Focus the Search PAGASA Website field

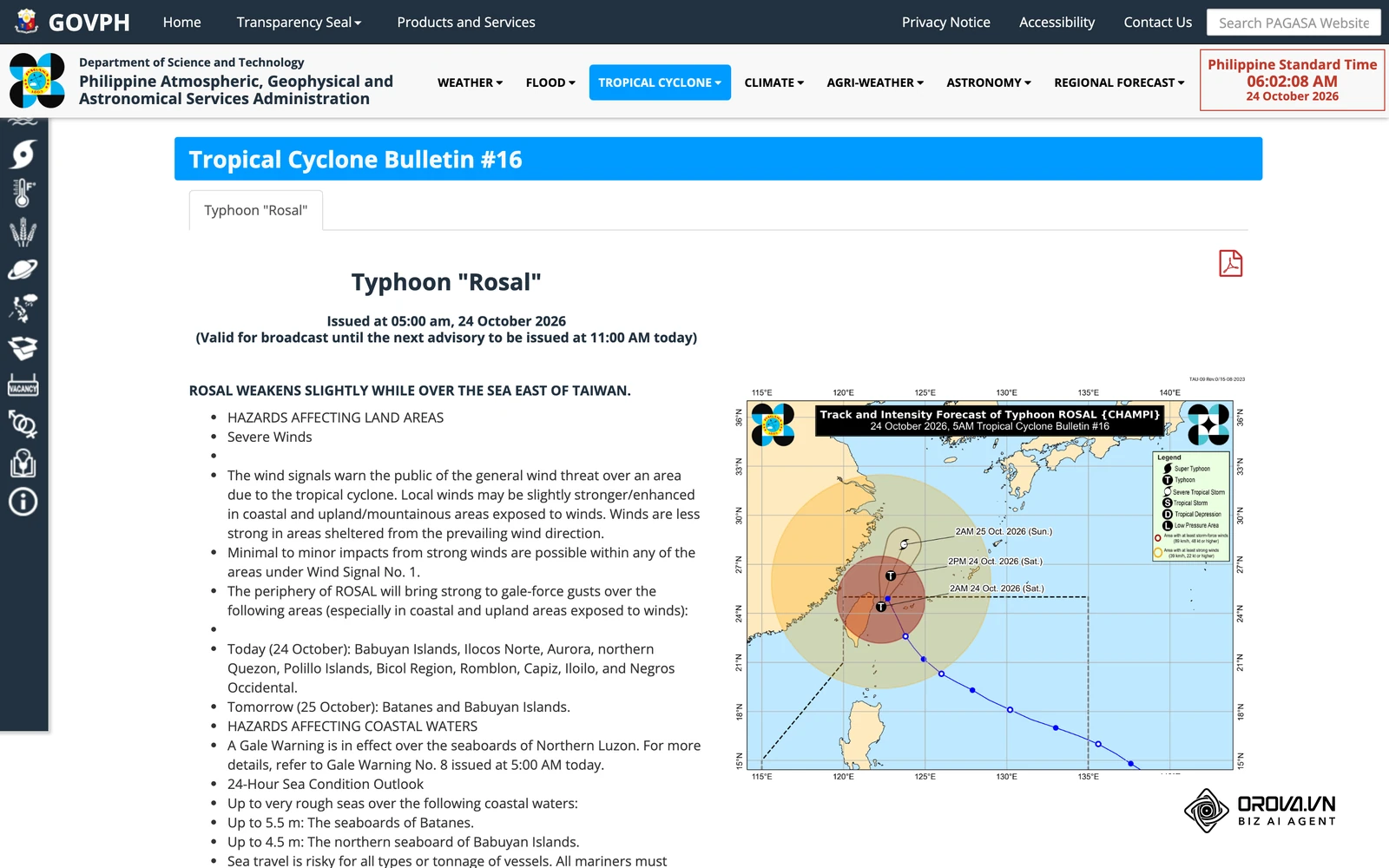point(1294,23)
